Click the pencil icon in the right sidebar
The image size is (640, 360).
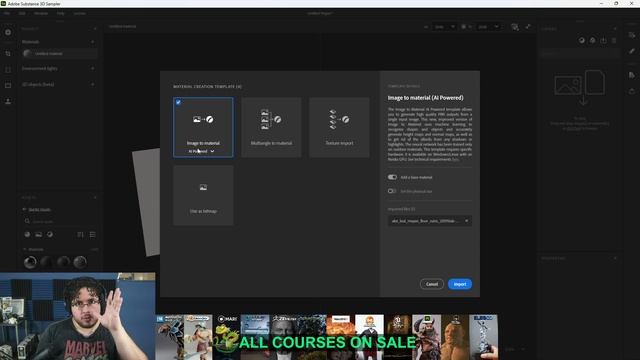click(632, 51)
